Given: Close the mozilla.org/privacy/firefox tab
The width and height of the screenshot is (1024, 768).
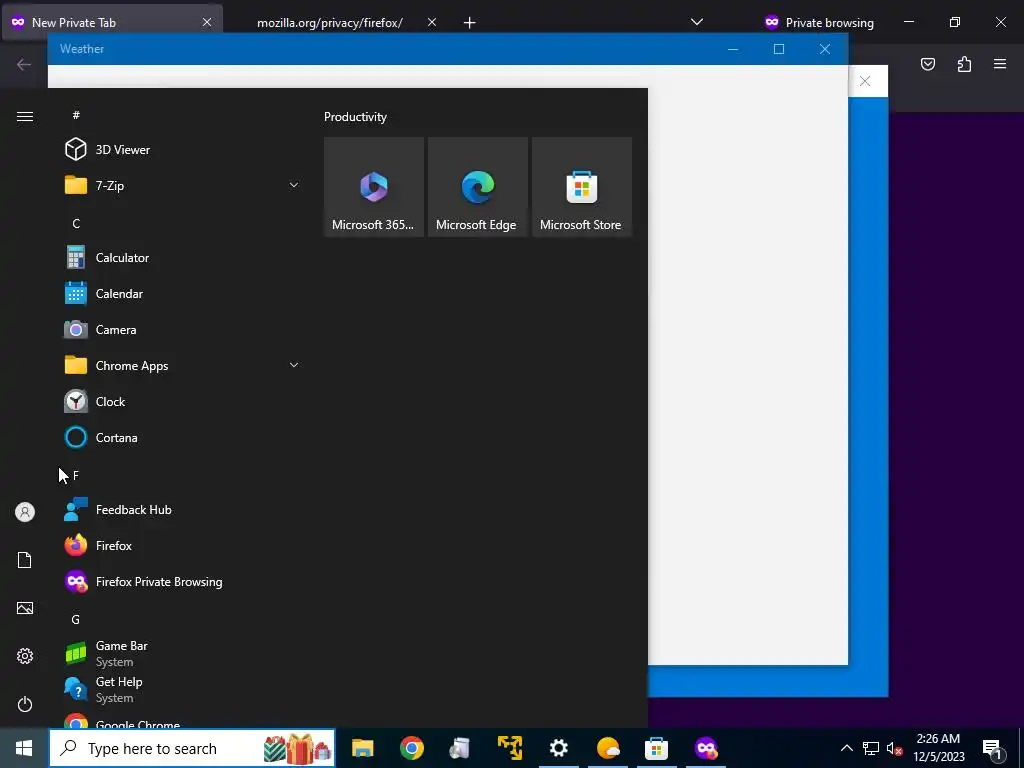Looking at the screenshot, I should (432, 22).
